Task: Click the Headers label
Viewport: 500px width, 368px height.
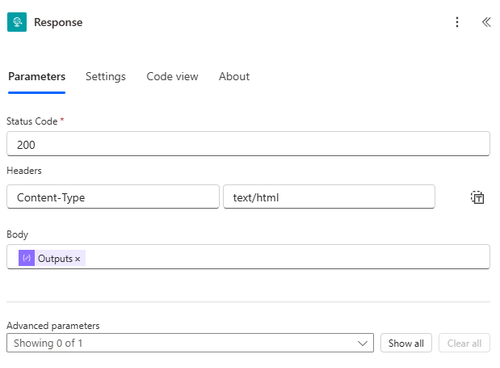Action: pyautogui.click(x=24, y=171)
